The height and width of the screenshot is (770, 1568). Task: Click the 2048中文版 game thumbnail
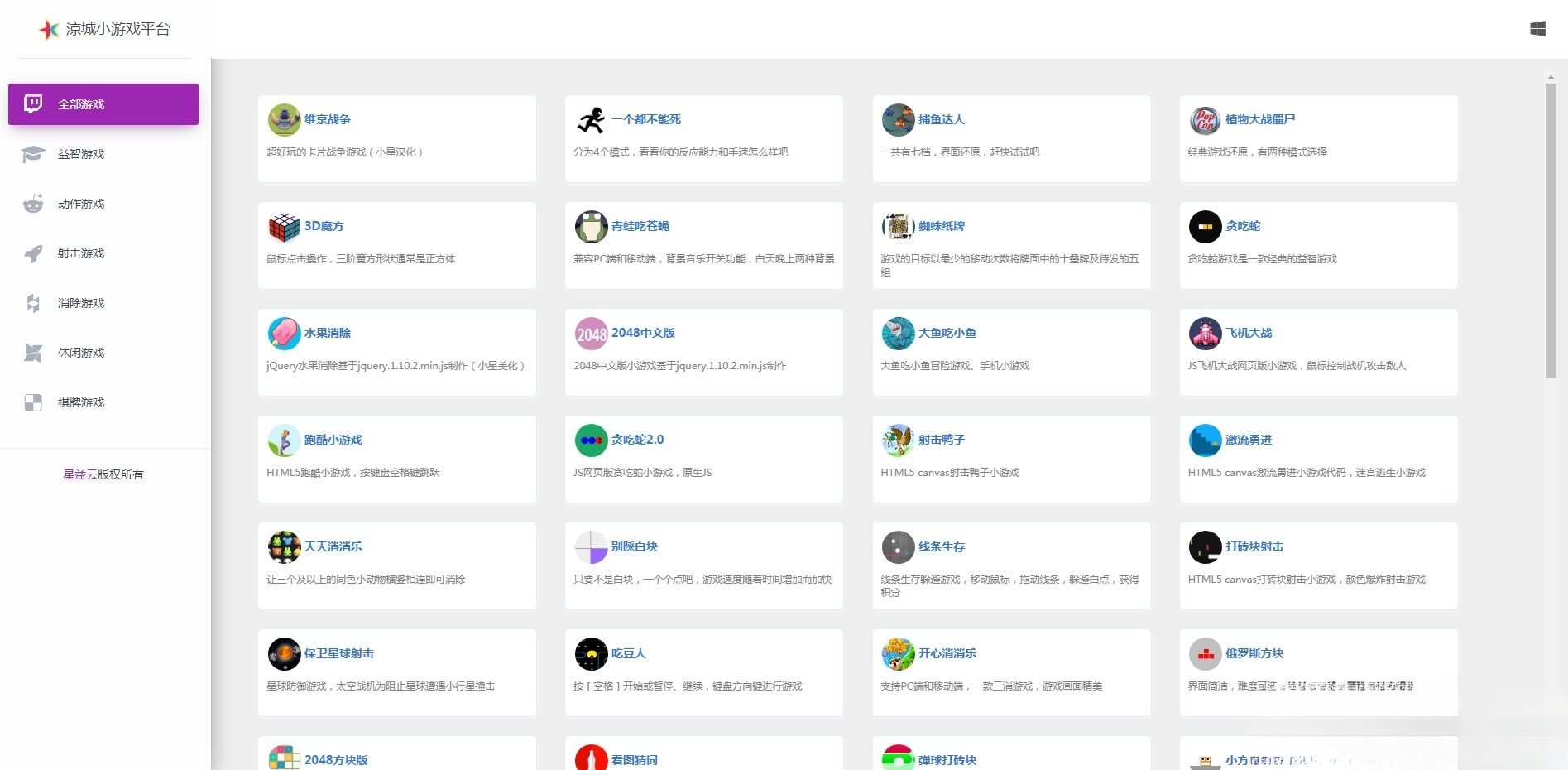591,334
